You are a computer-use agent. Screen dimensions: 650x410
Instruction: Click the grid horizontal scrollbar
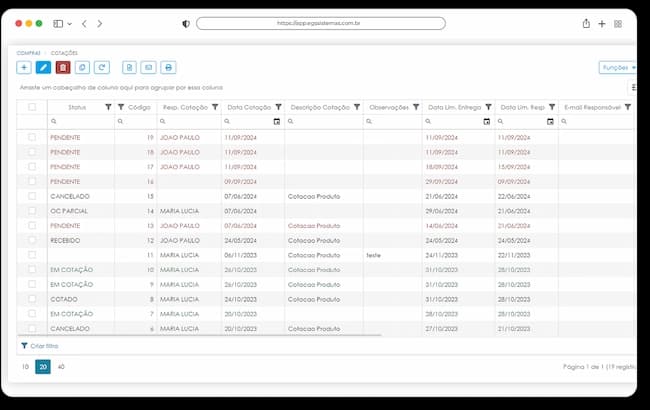point(199,335)
